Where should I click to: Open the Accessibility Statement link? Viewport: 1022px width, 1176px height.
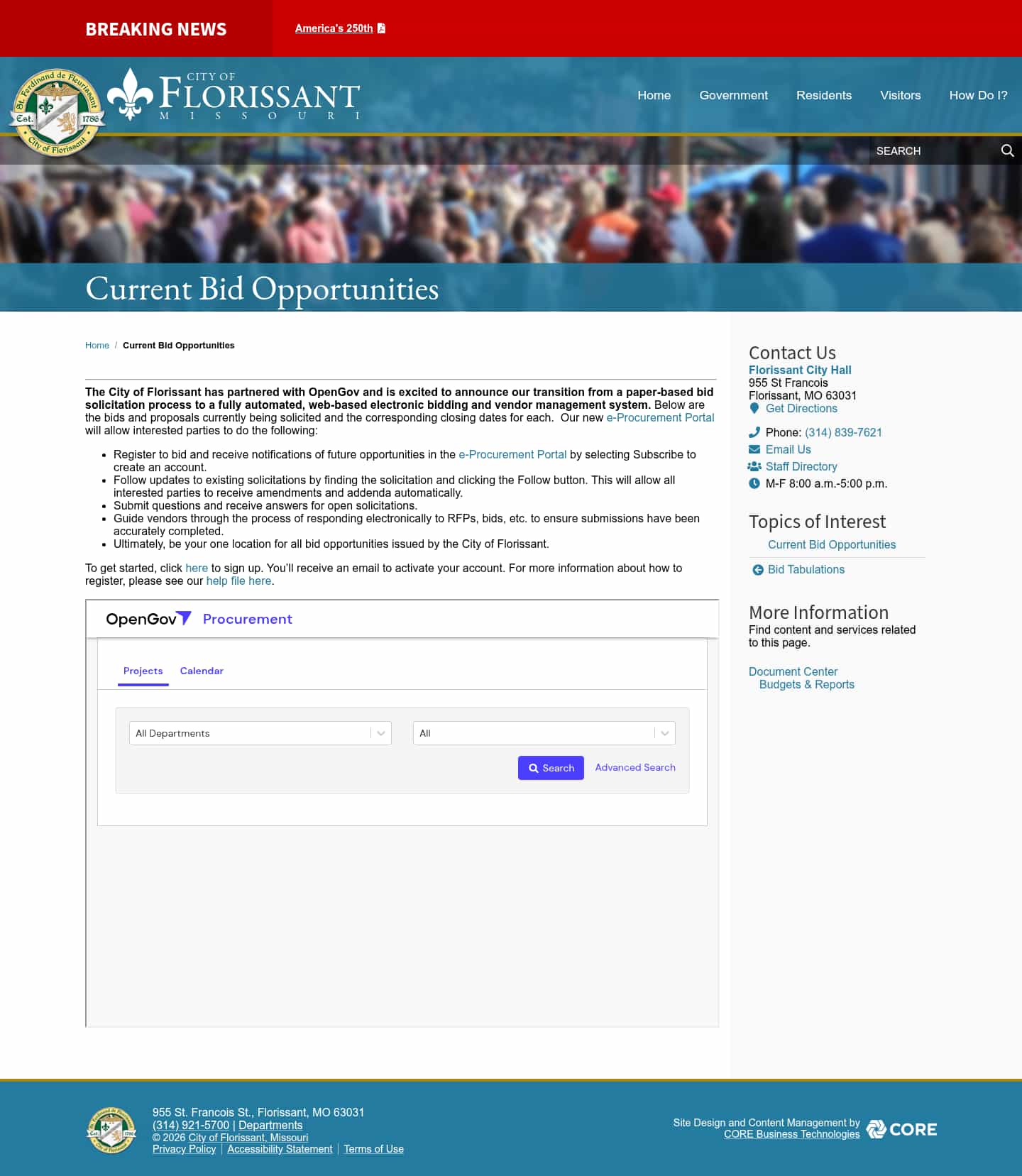[x=280, y=1149]
